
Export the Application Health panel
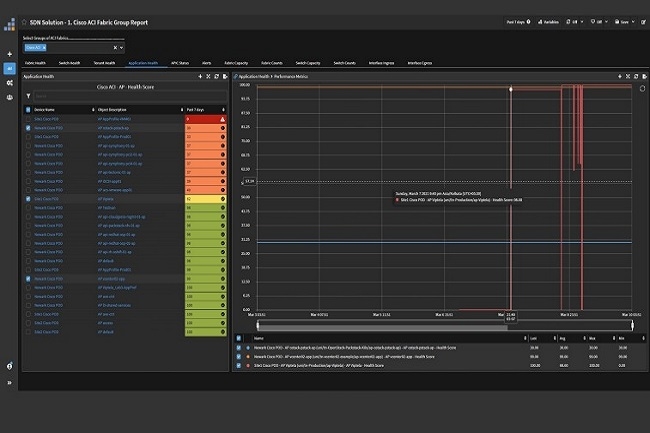click(x=225, y=77)
